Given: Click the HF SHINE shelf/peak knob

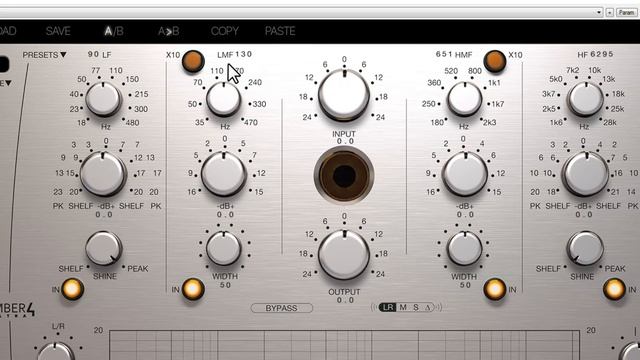Looking at the screenshot, I should 585,249.
